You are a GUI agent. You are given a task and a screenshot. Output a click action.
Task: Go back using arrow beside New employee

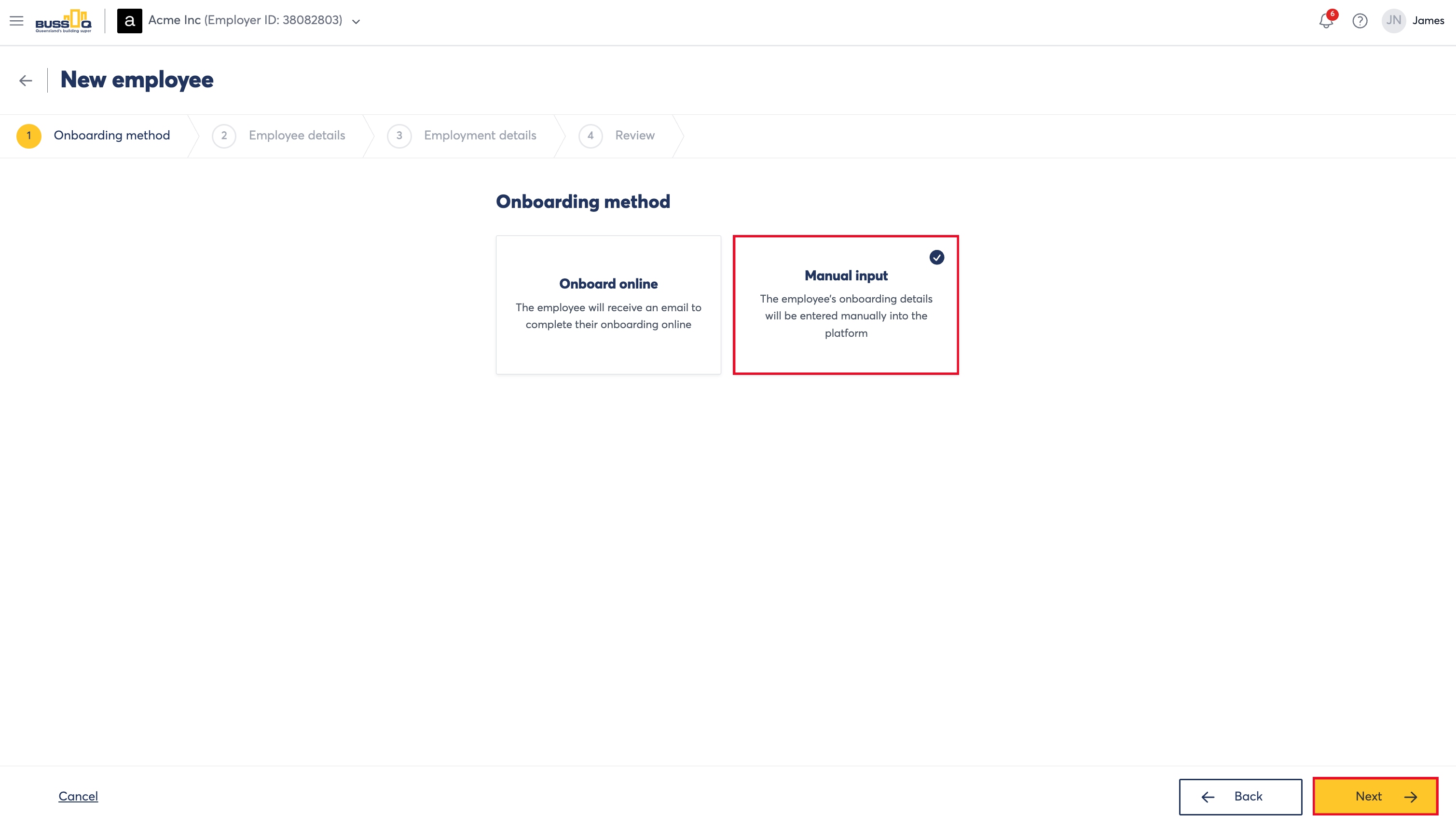point(26,81)
